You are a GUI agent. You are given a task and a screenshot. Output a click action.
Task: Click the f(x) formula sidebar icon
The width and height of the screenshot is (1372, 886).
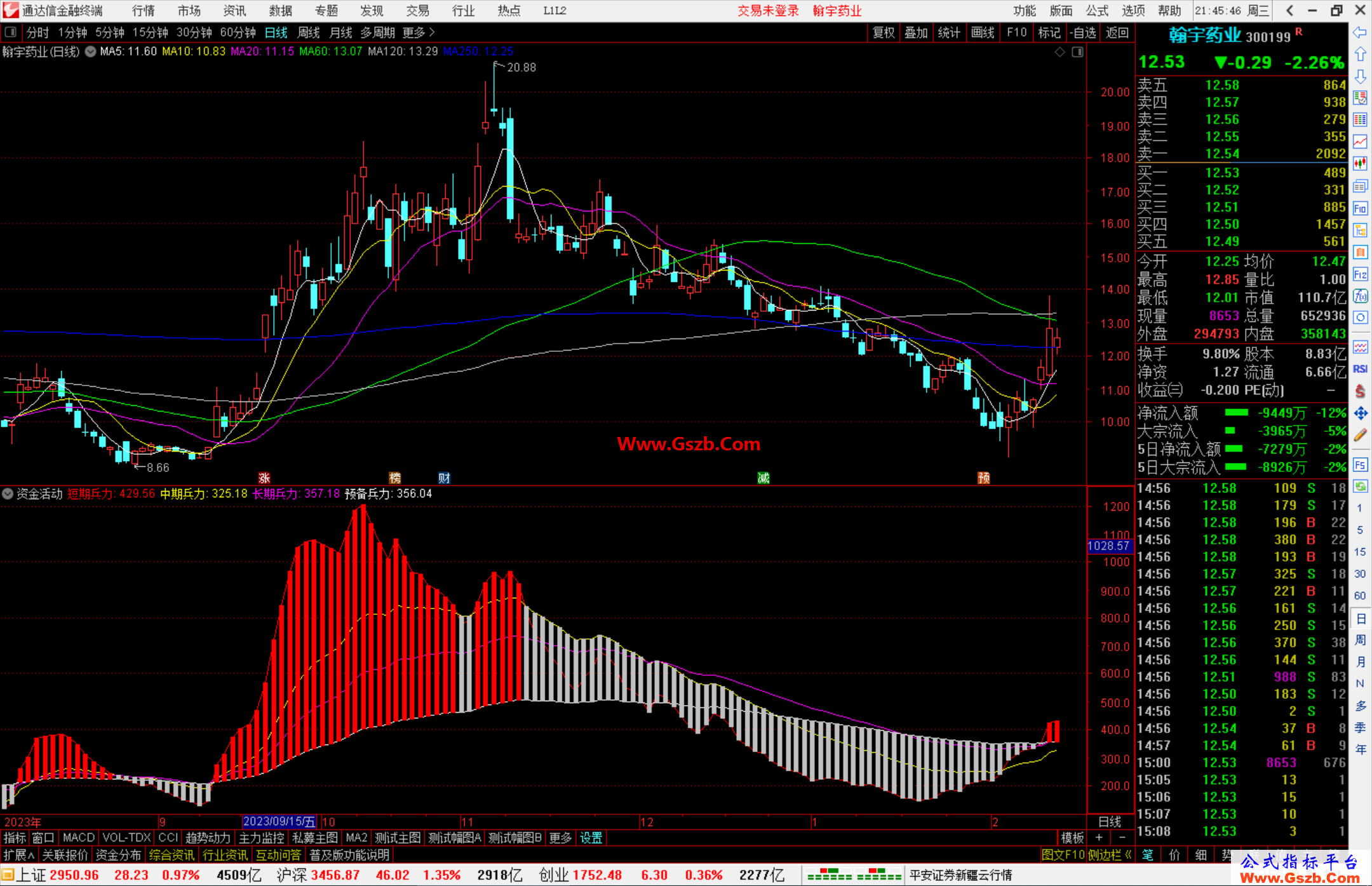coord(1360,296)
